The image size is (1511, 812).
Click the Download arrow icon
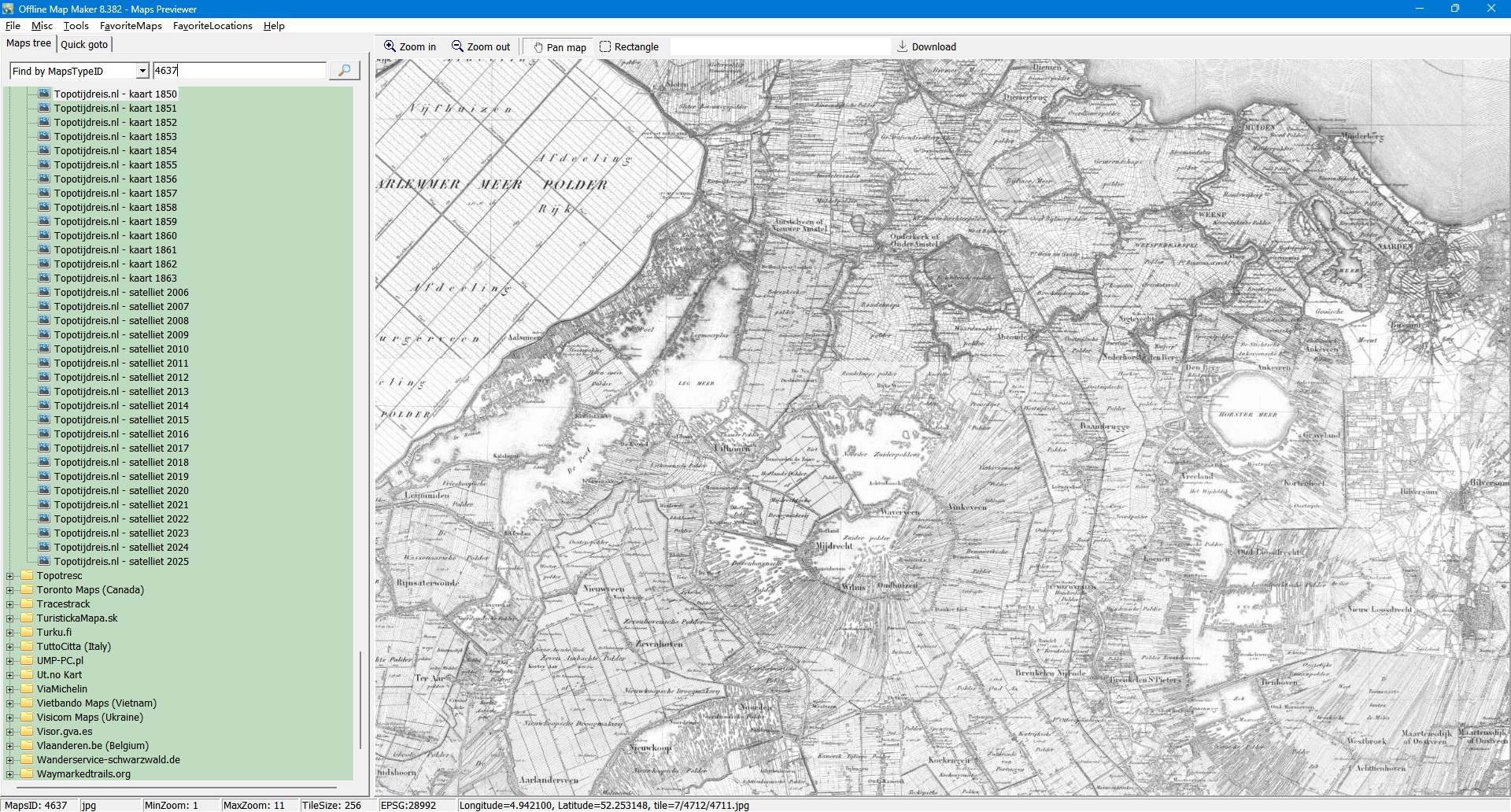point(903,46)
